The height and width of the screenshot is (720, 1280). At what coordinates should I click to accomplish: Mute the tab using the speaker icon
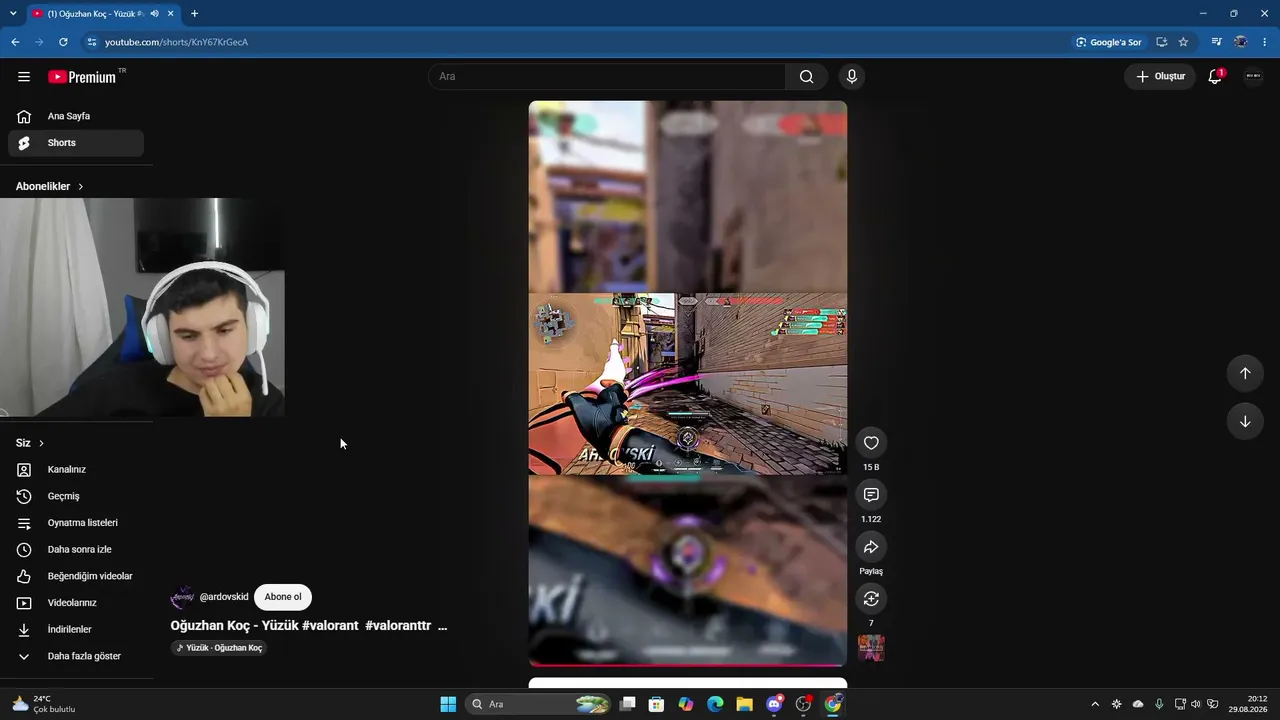[x=154, y=14]
